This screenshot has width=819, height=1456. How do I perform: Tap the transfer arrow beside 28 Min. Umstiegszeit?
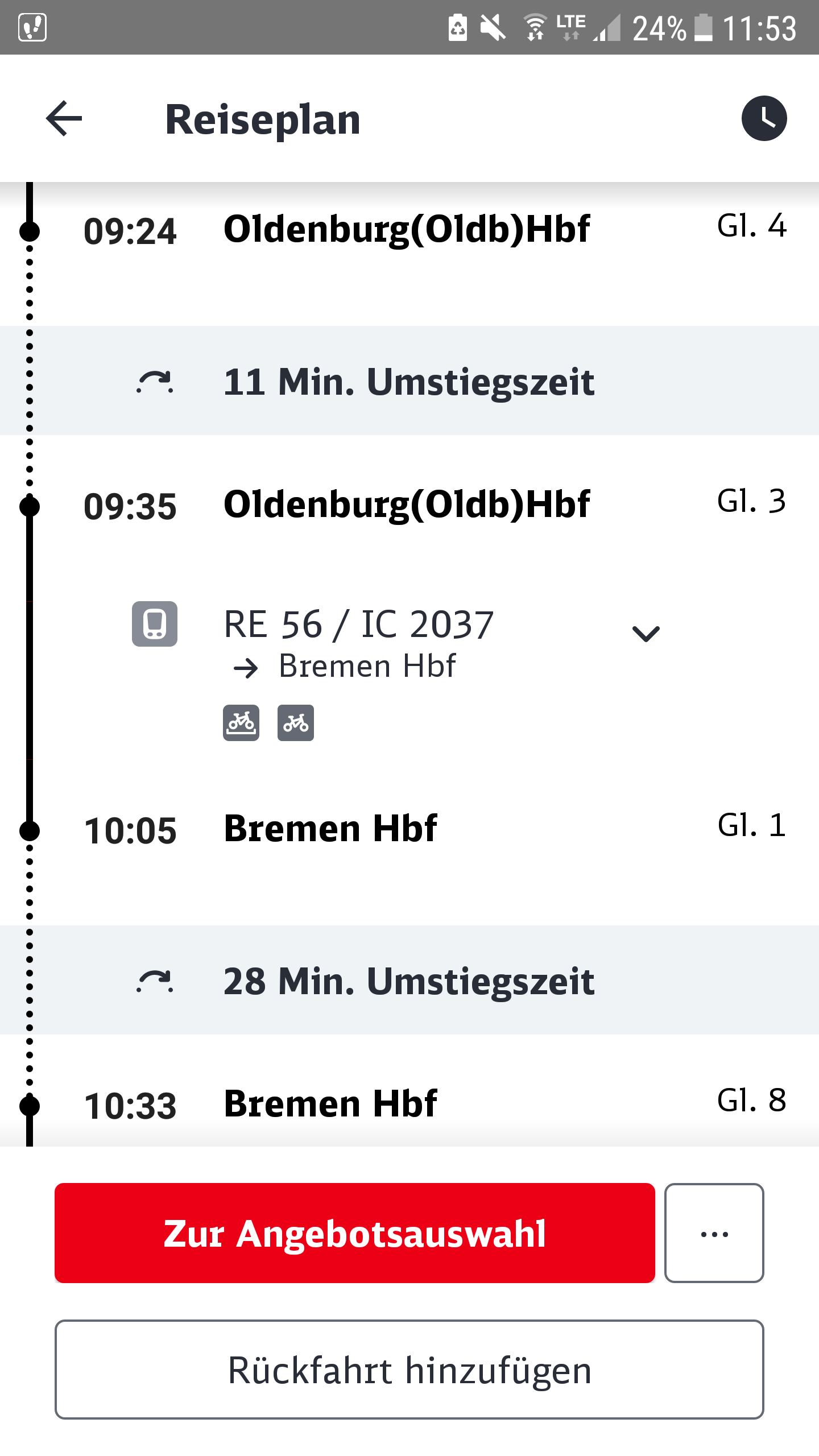point(155,981)
